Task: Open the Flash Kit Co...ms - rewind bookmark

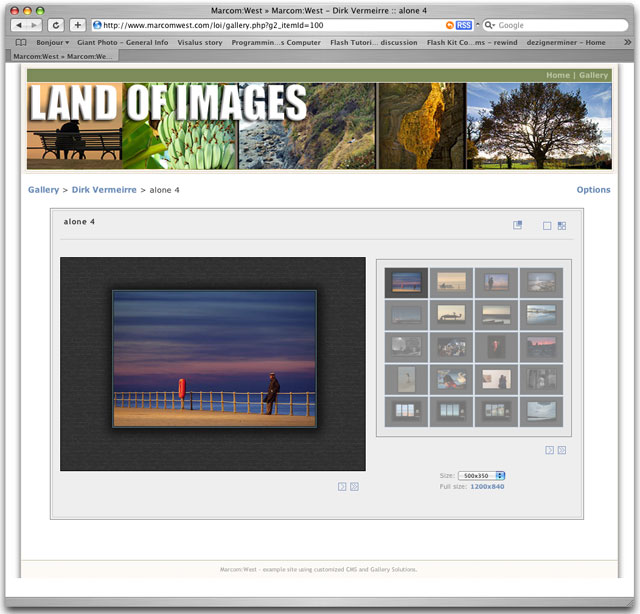Action: 472,42
